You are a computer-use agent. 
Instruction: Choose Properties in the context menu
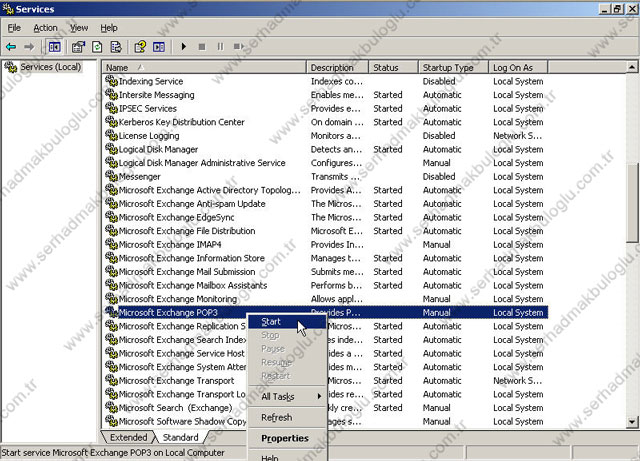tap(287, 438)
